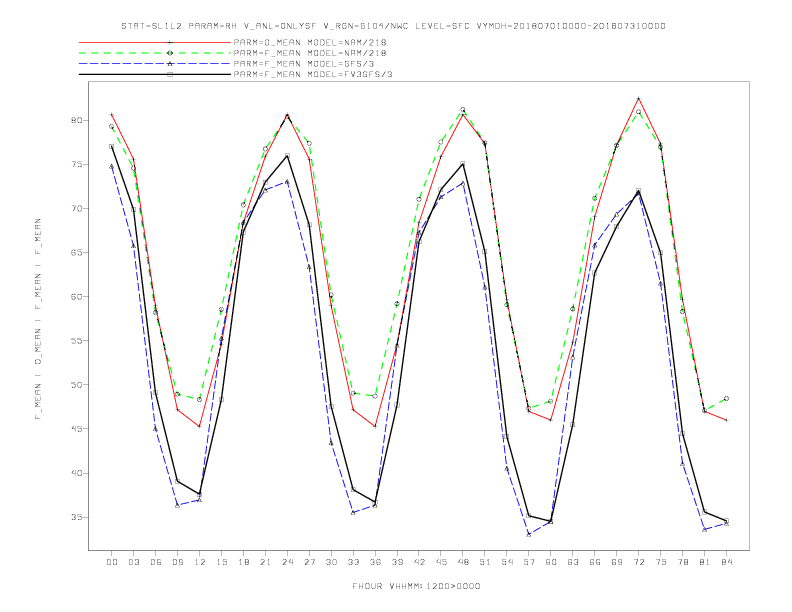Click the black square marker at hour 00
The width and height of the screenshot is (792, 612).
112,146
